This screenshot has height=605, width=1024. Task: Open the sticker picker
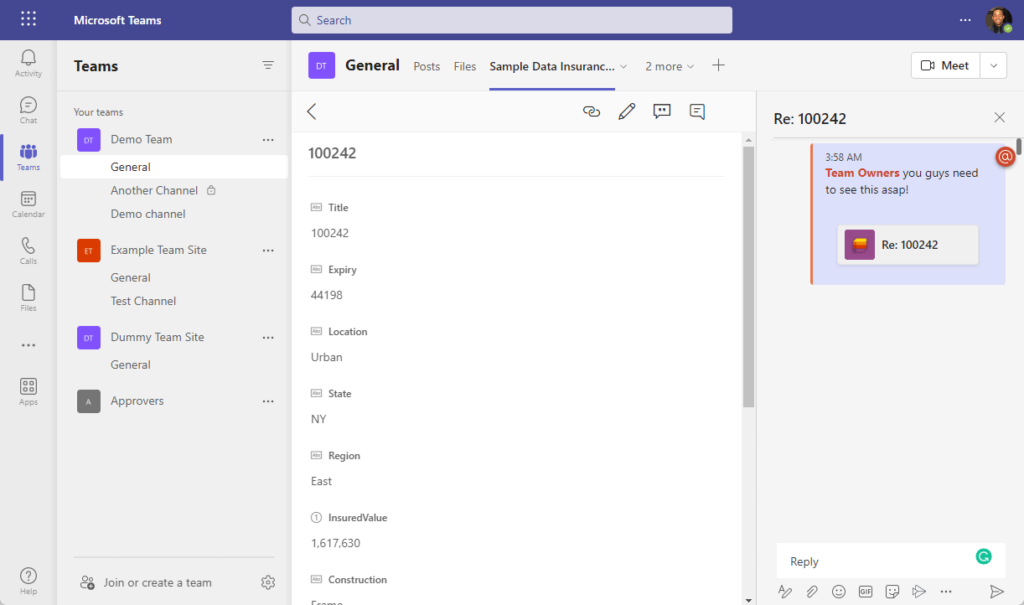[x=892, y=592]
